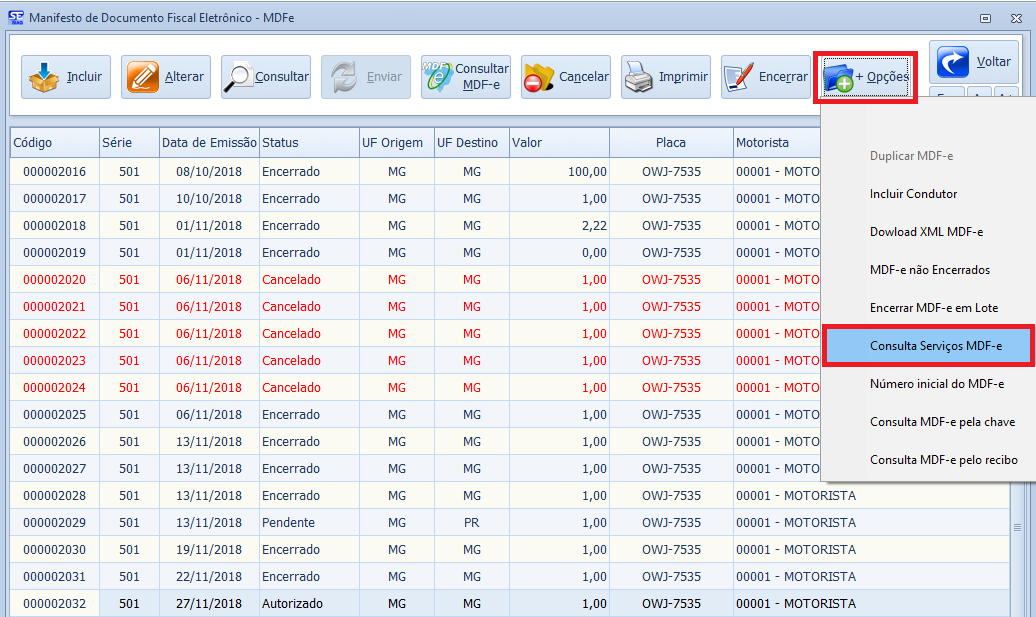This screenshot has width=1036, height=617.
Task: Click the Consultar magnifier icon
Action: 241,77
